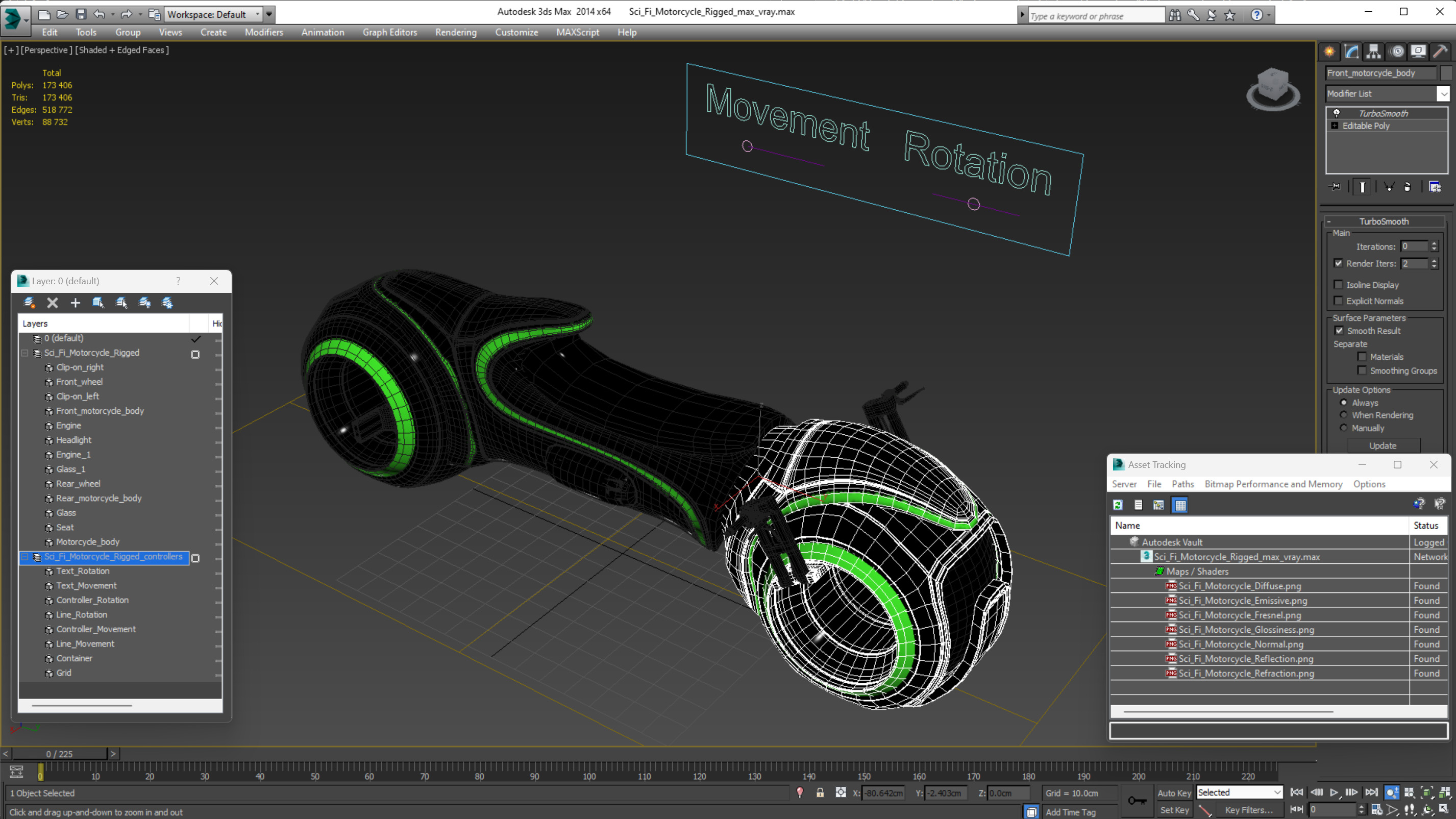Open the Selected key mode dropdown
This screenshot has height=819, width=1456.
click(1239, 792)
